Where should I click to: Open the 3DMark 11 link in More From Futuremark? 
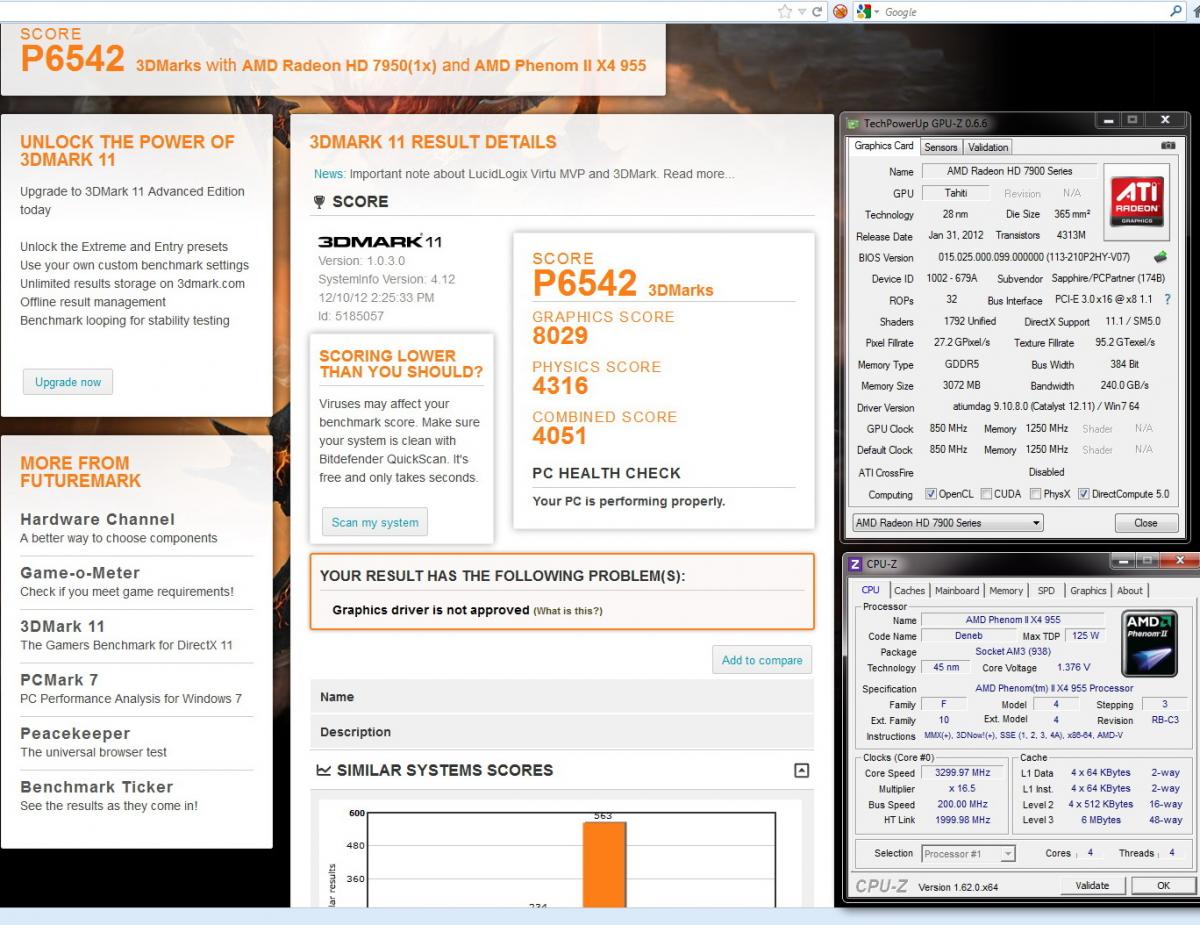pos(62,626)
